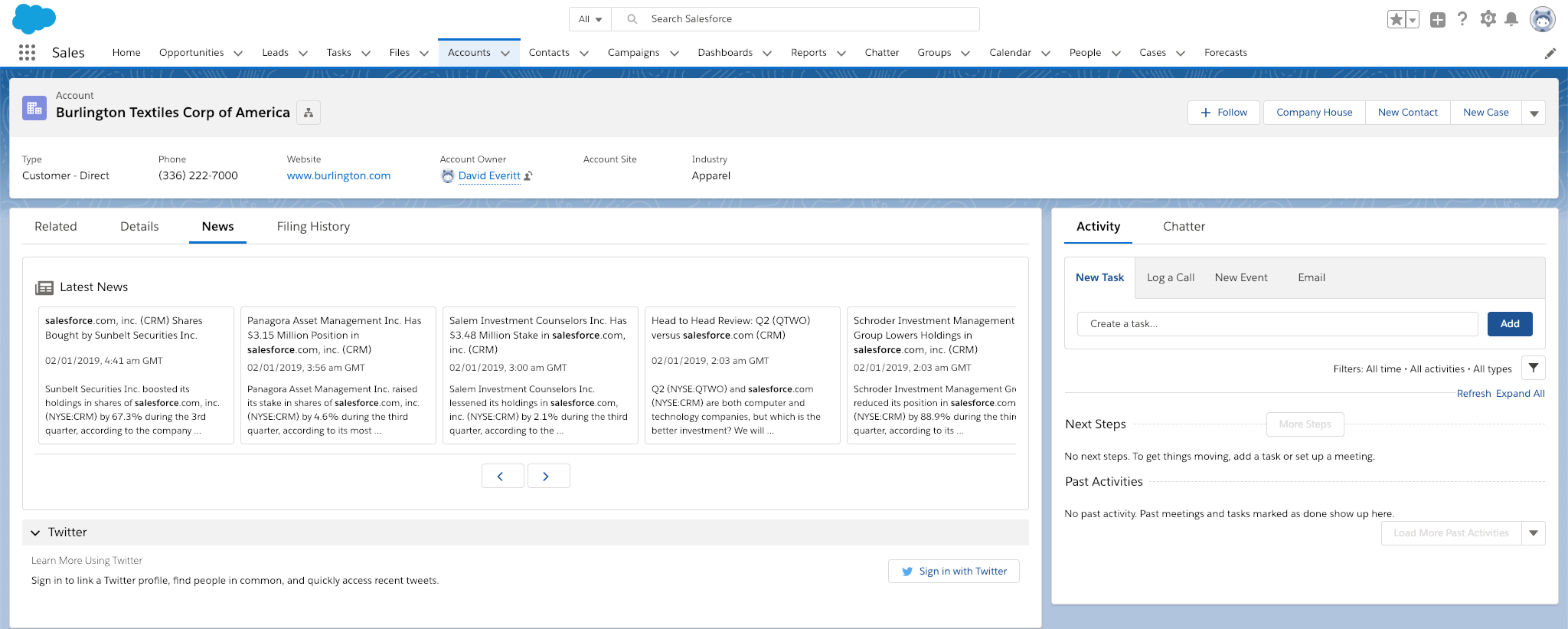Screen dimensions: 1568x629
Task: Open the Calendar nav item
Action: pos(1010,53)
